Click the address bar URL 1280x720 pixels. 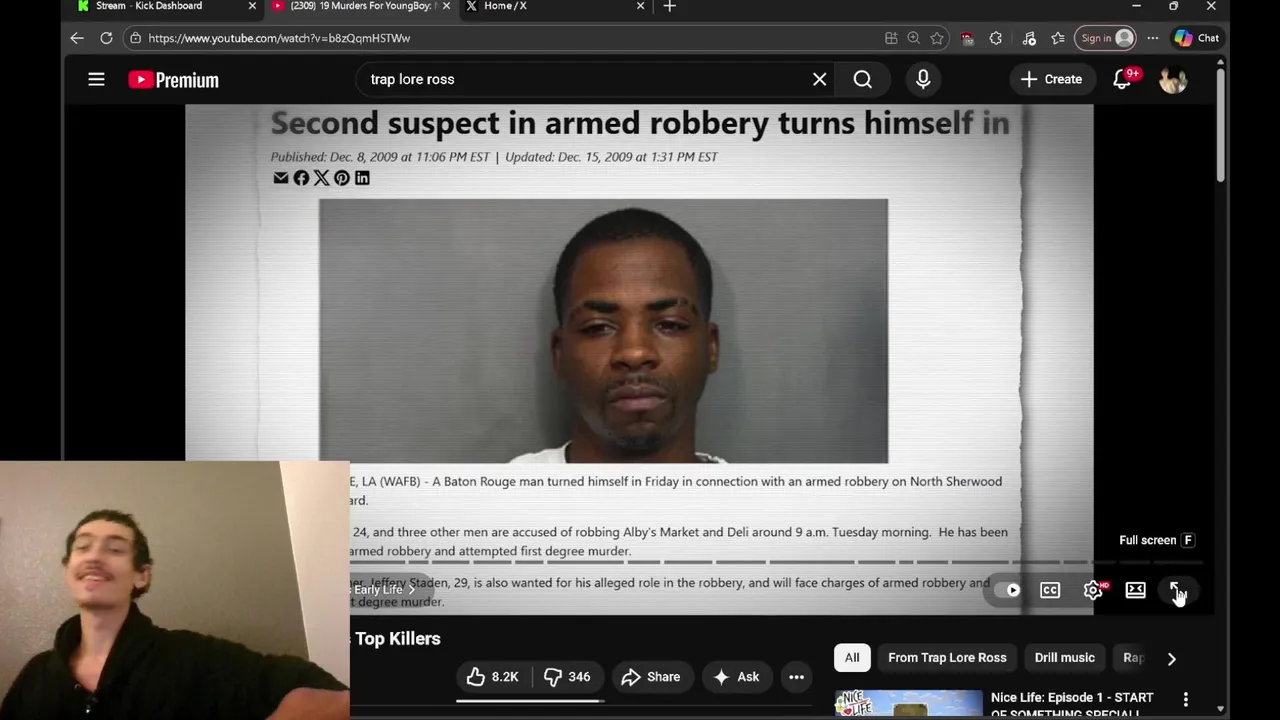[279, 38]
